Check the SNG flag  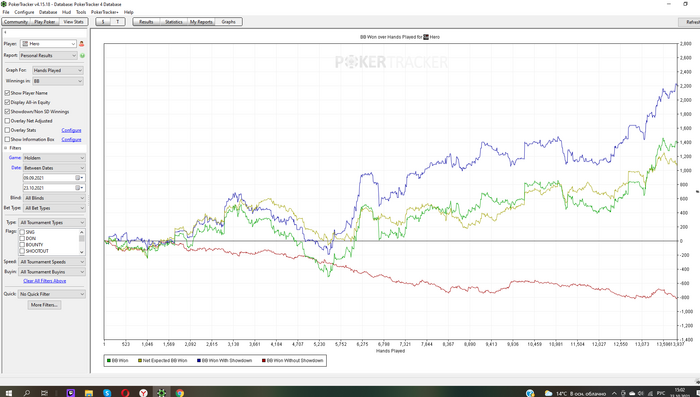[22, 232]
